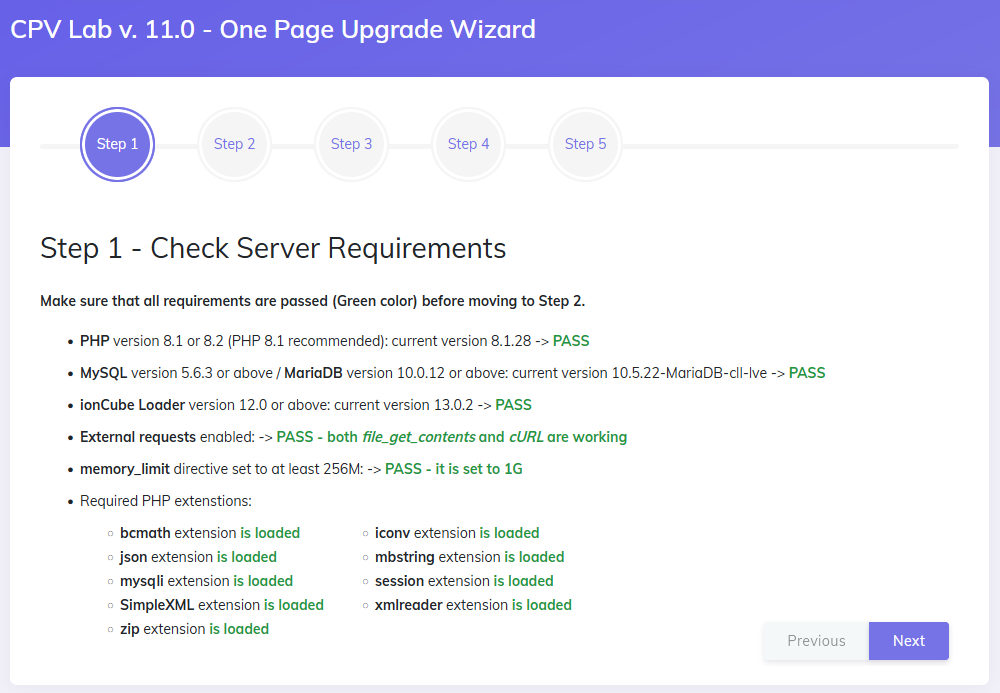Screen dimensions: 1000x693
Task: Go to Step 2 in wizard
Action: coord(235,144)
